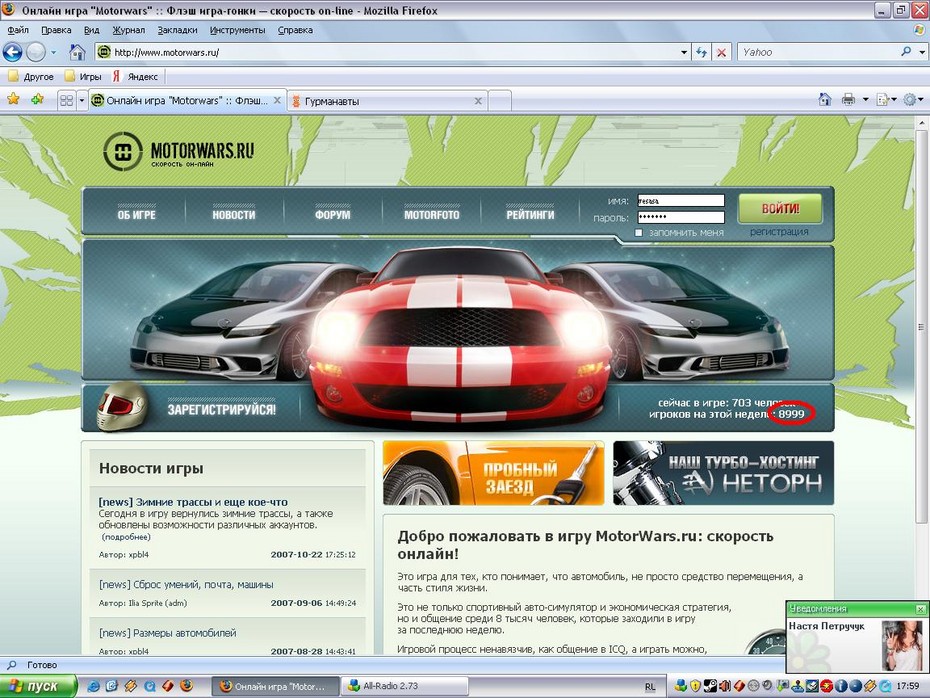Open the Инструменты menu
930x698 pixels.
tap(237, 30)
